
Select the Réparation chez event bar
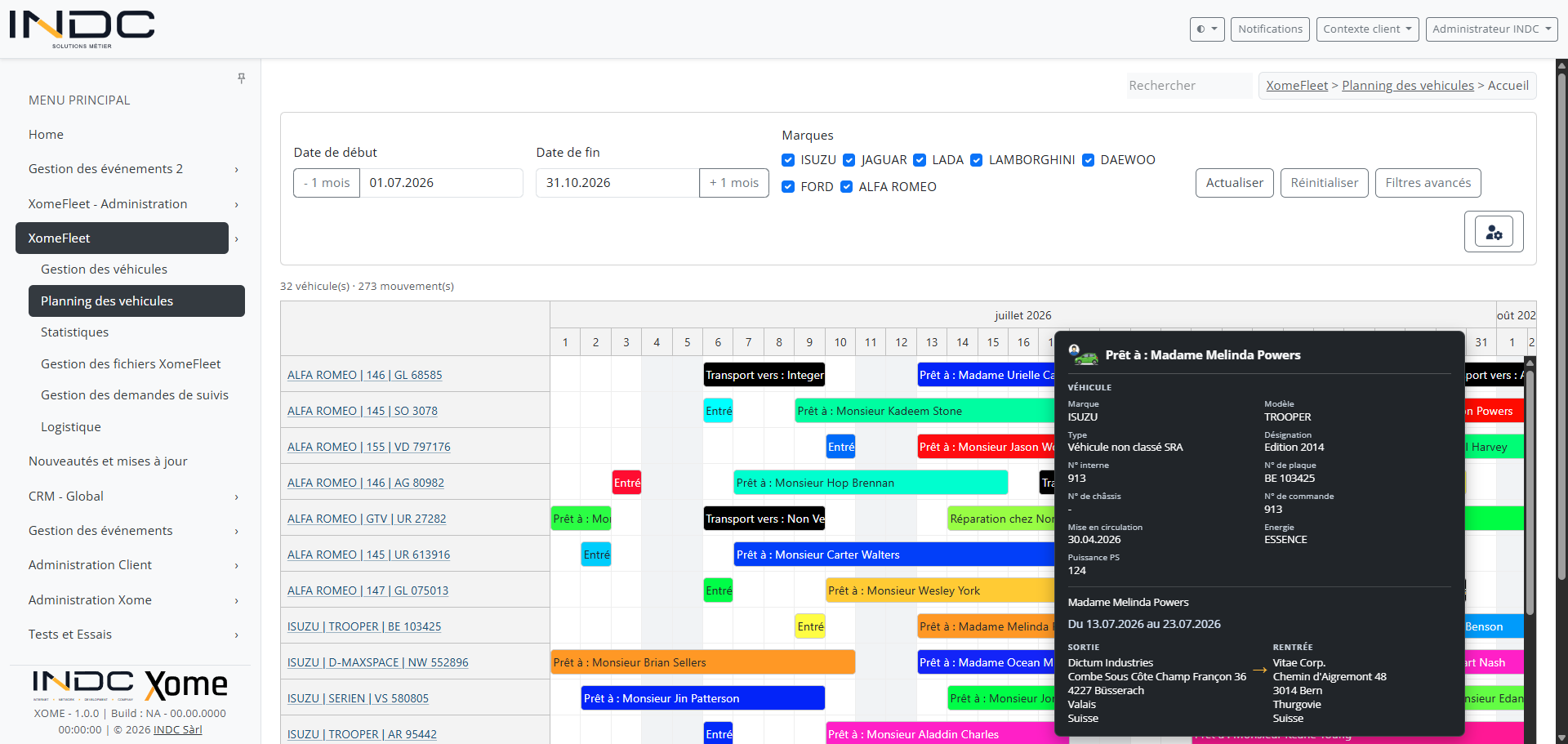[1001, 519]
